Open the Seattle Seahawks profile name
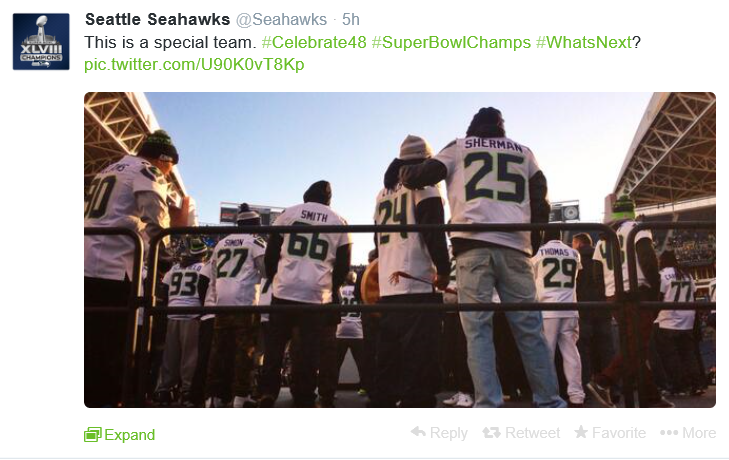Viewport: 729px width, 460px height. coord(158,20)
